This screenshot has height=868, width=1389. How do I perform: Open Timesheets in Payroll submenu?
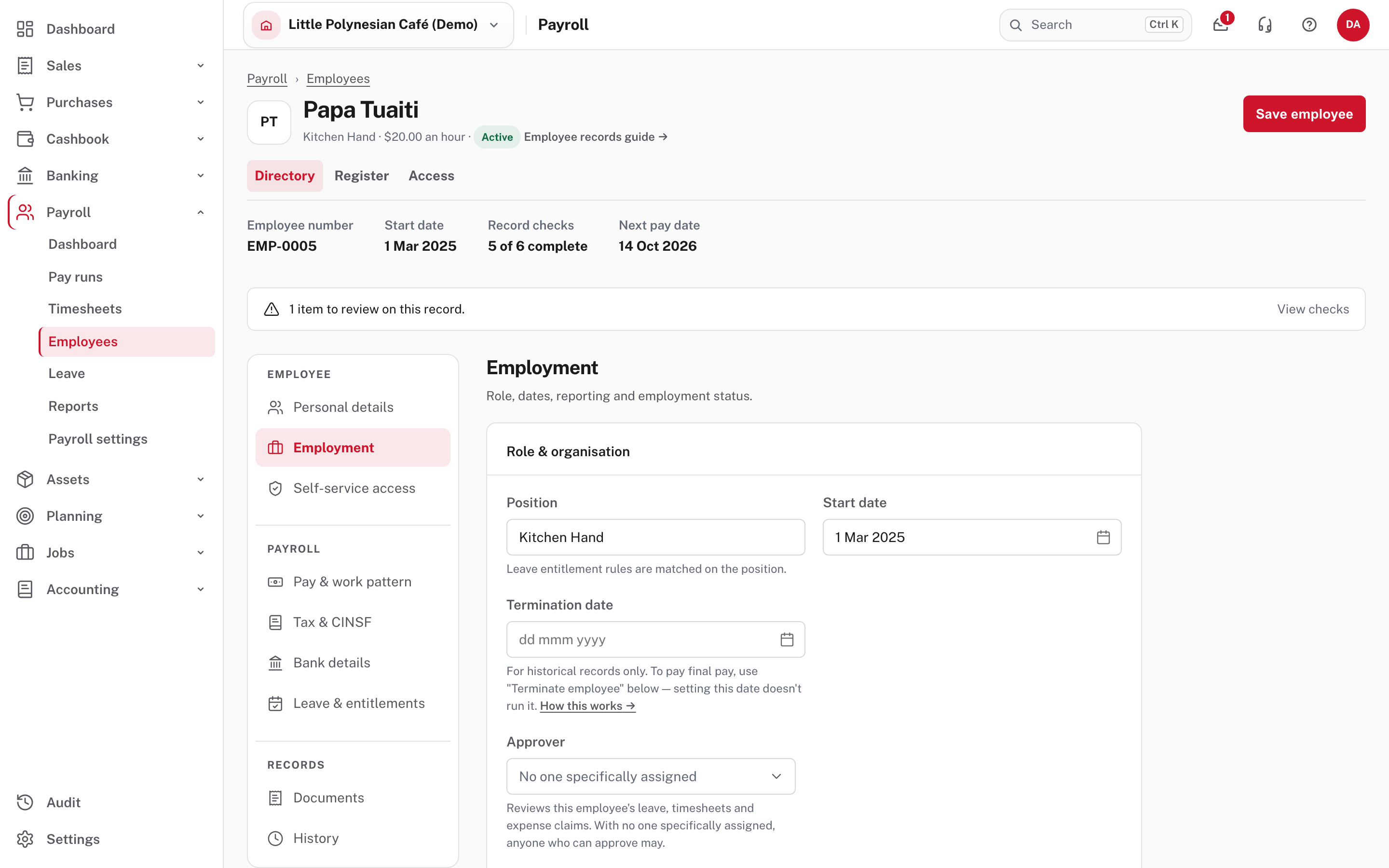pyautogui.click(x=85, y=309)
